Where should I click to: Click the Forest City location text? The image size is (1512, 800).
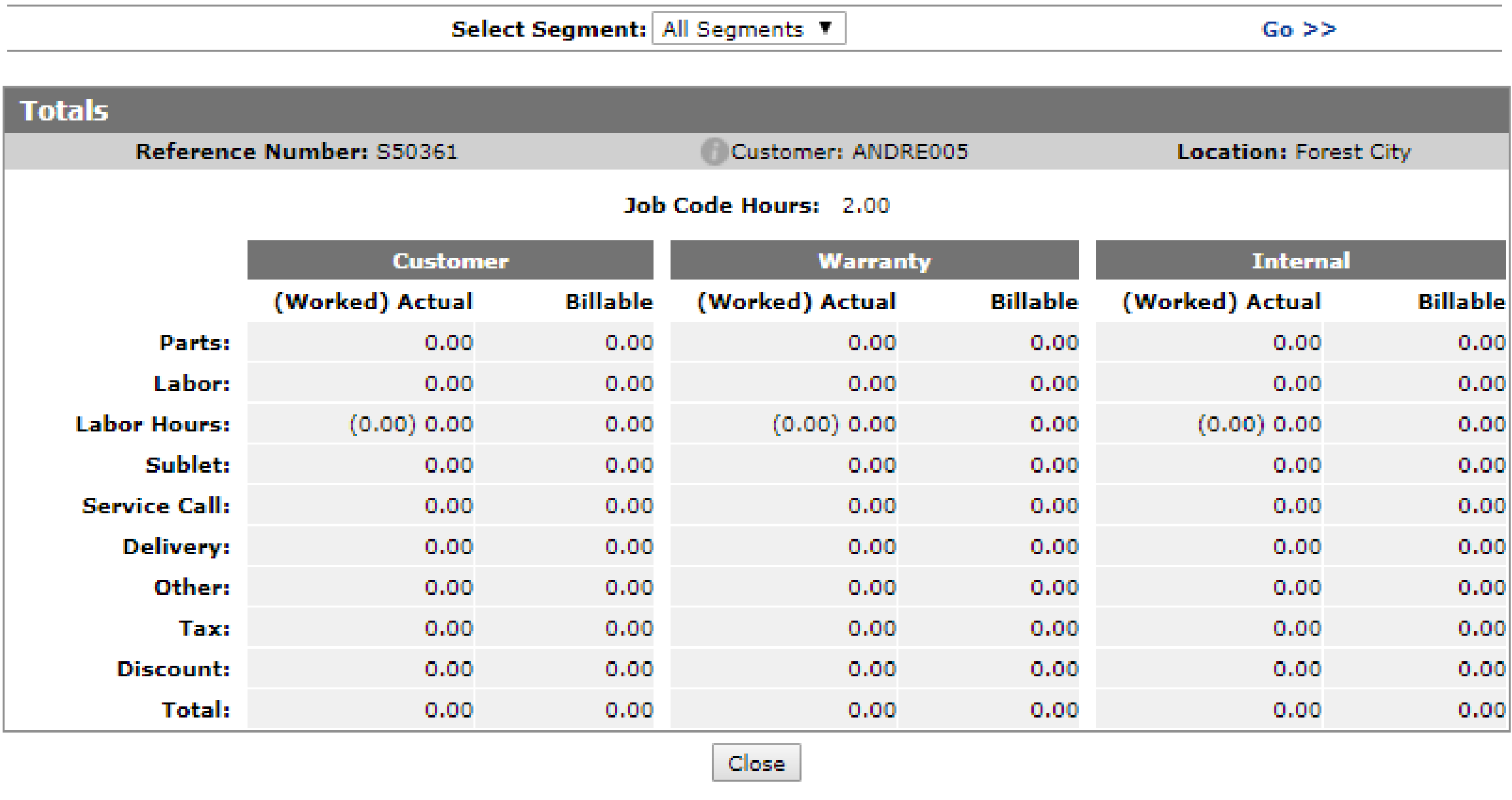(x=1353, y=152)
